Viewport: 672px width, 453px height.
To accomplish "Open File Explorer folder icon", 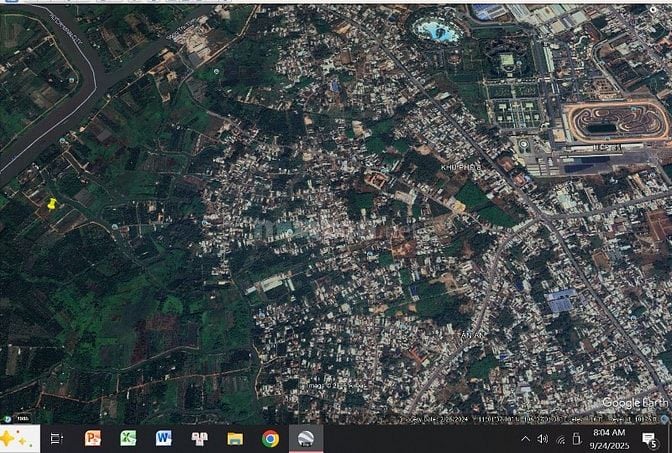I will pos(235,438).
